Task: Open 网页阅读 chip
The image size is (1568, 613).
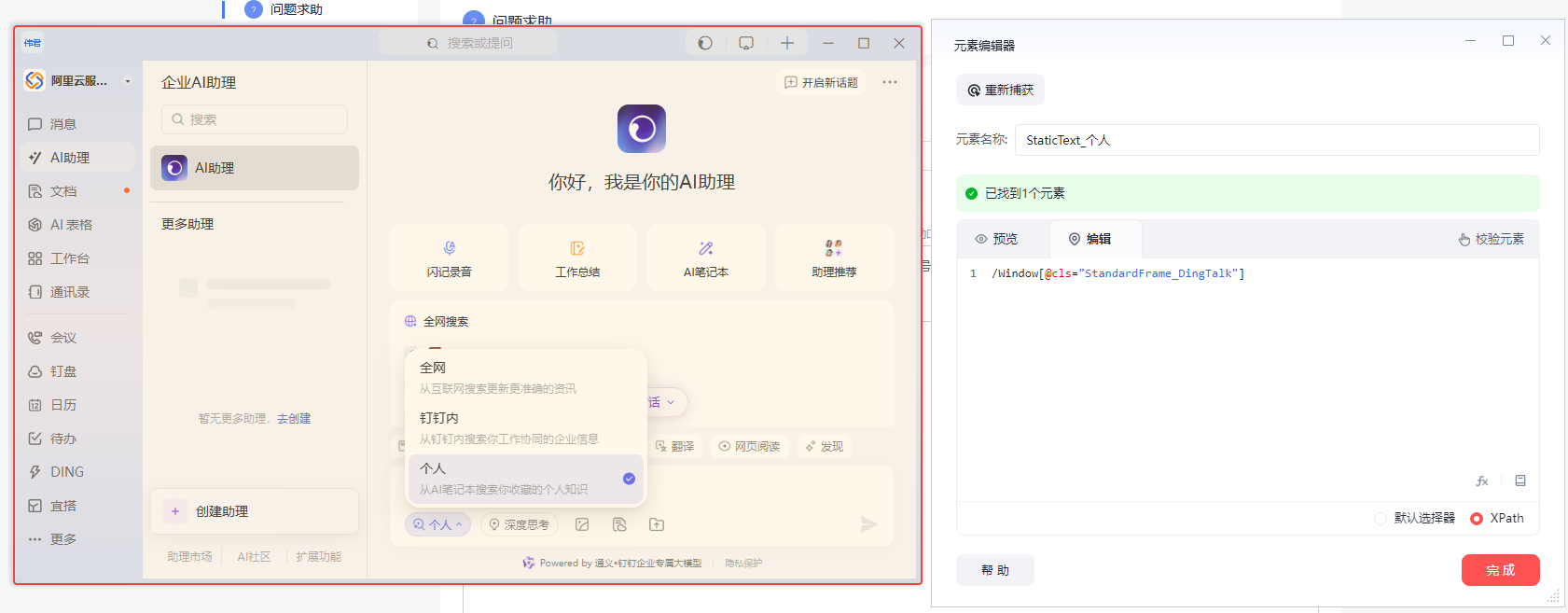Action: click(749, 446)
